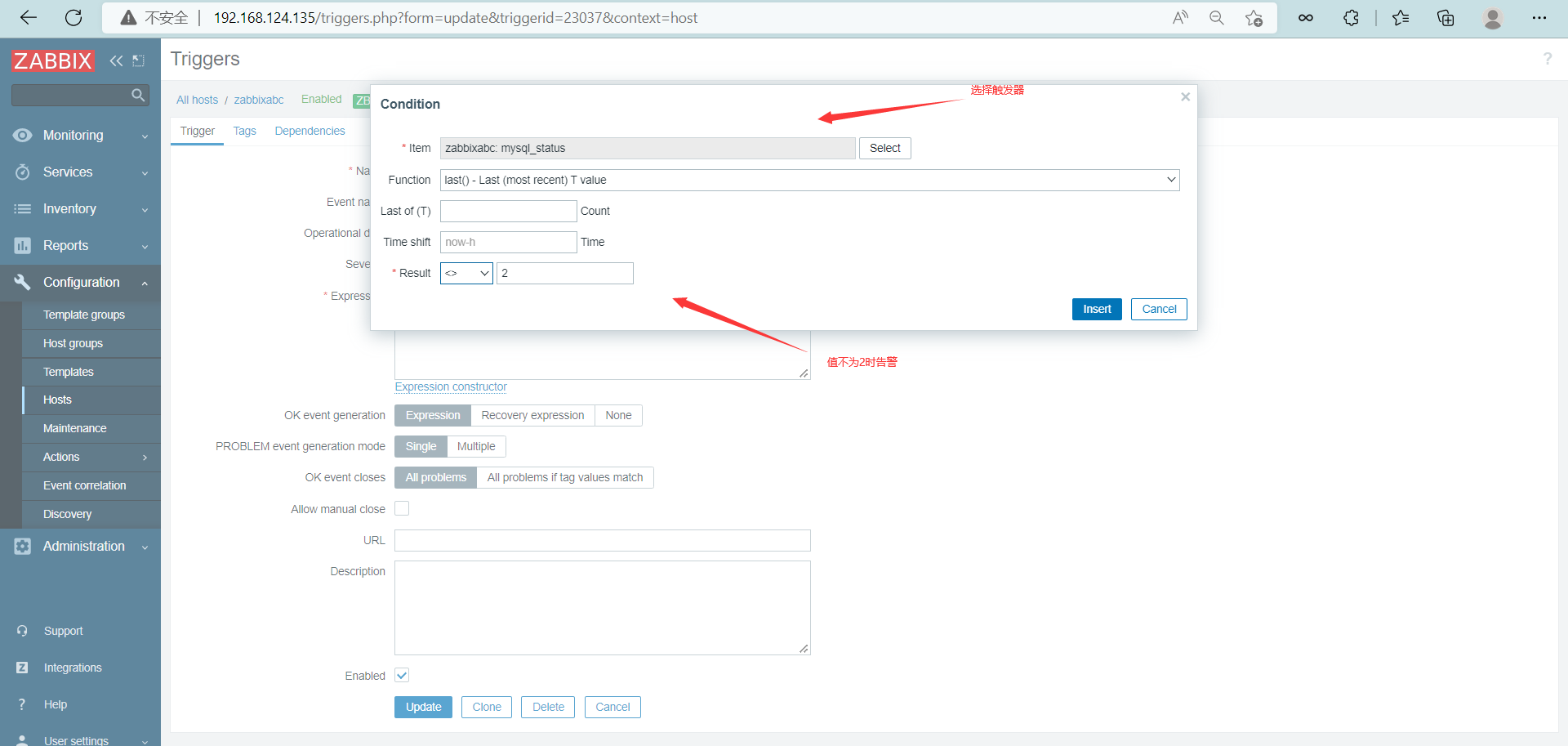This screenshot has width=1568, height=746.
Task: Open Event correlation in sidebar
Action: (x=84, y=486)
